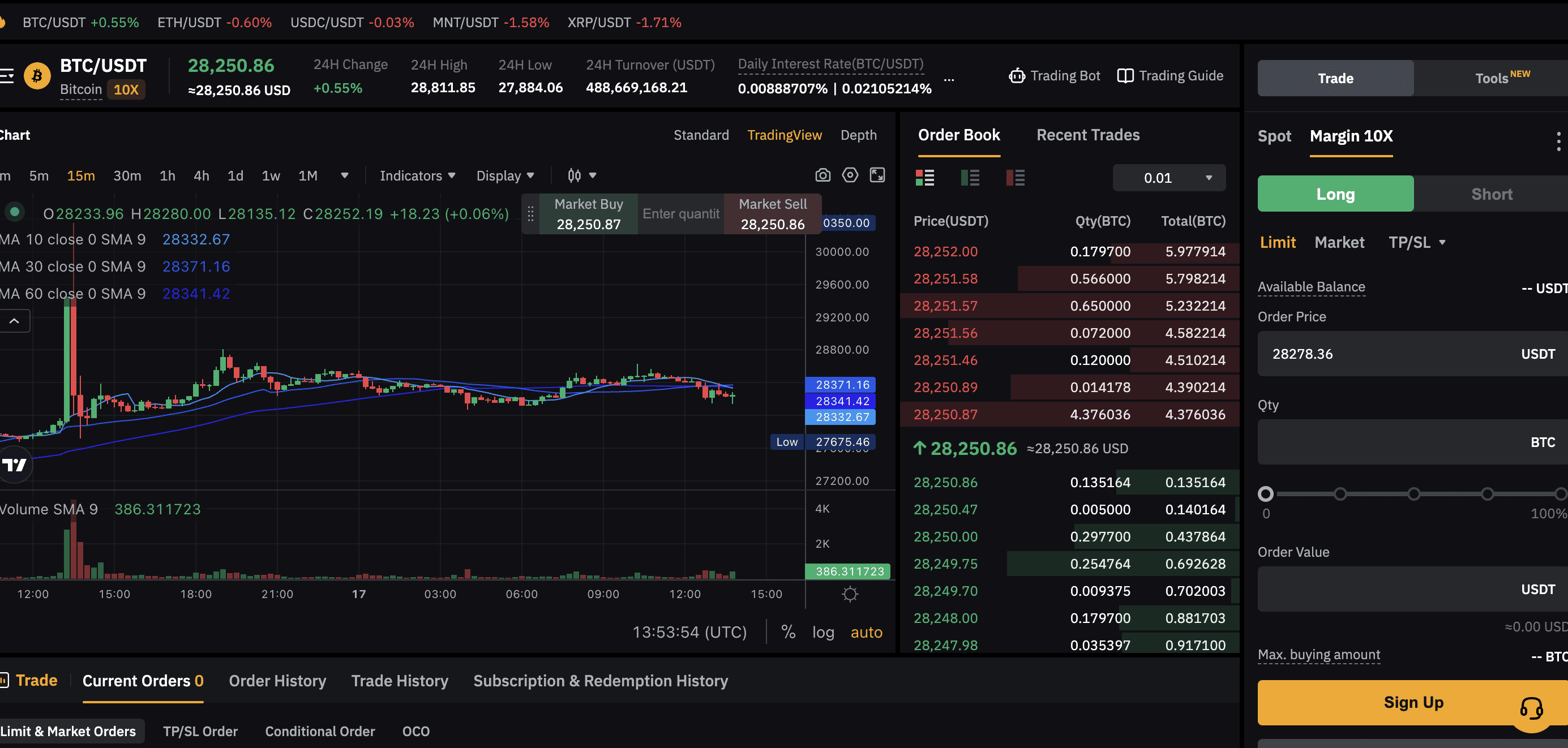
Task: Click the candlestick chart type icon
Action: pyautogui.click(x=574, y=176)
